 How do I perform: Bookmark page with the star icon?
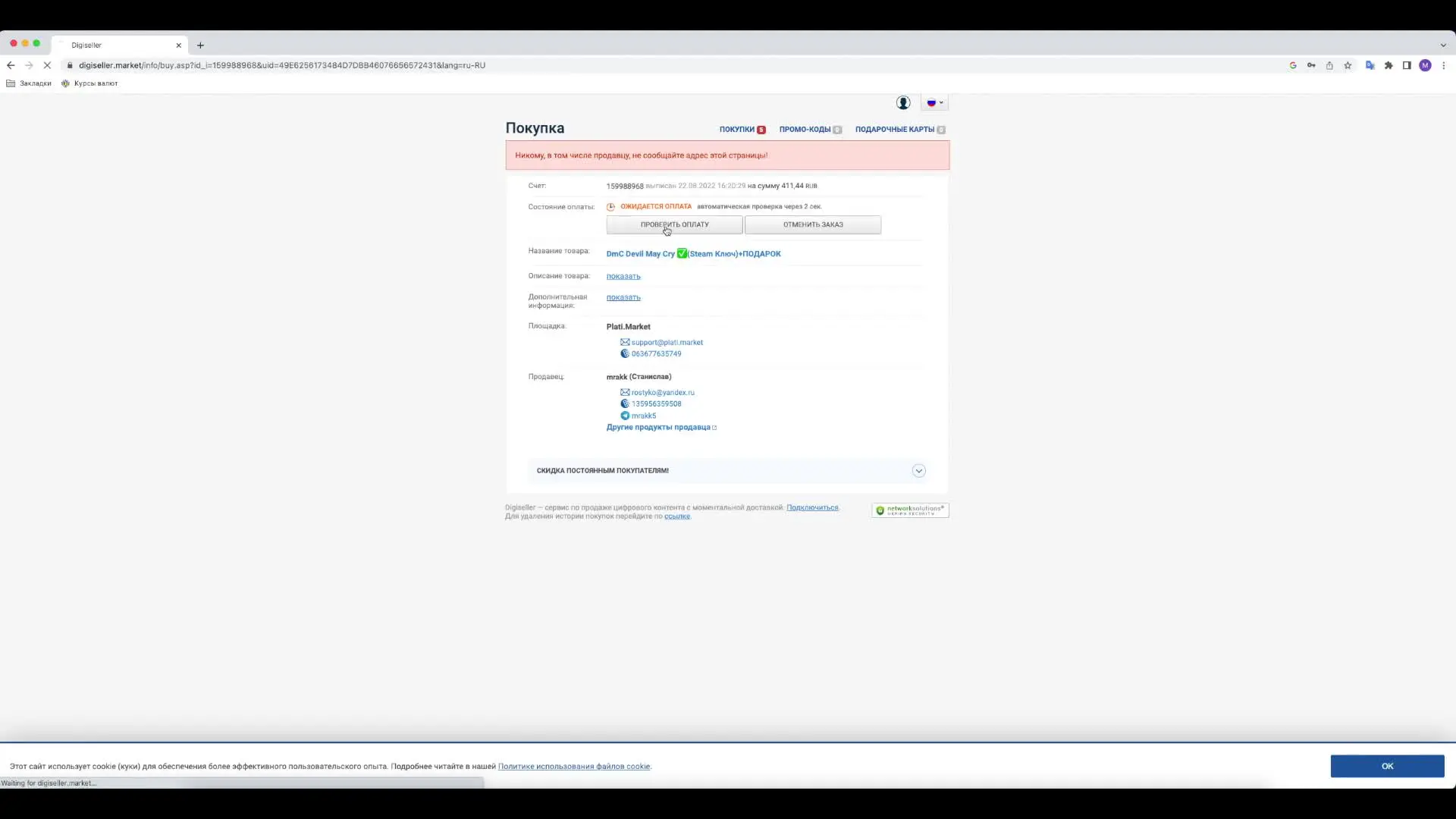tap(1348, 65)
